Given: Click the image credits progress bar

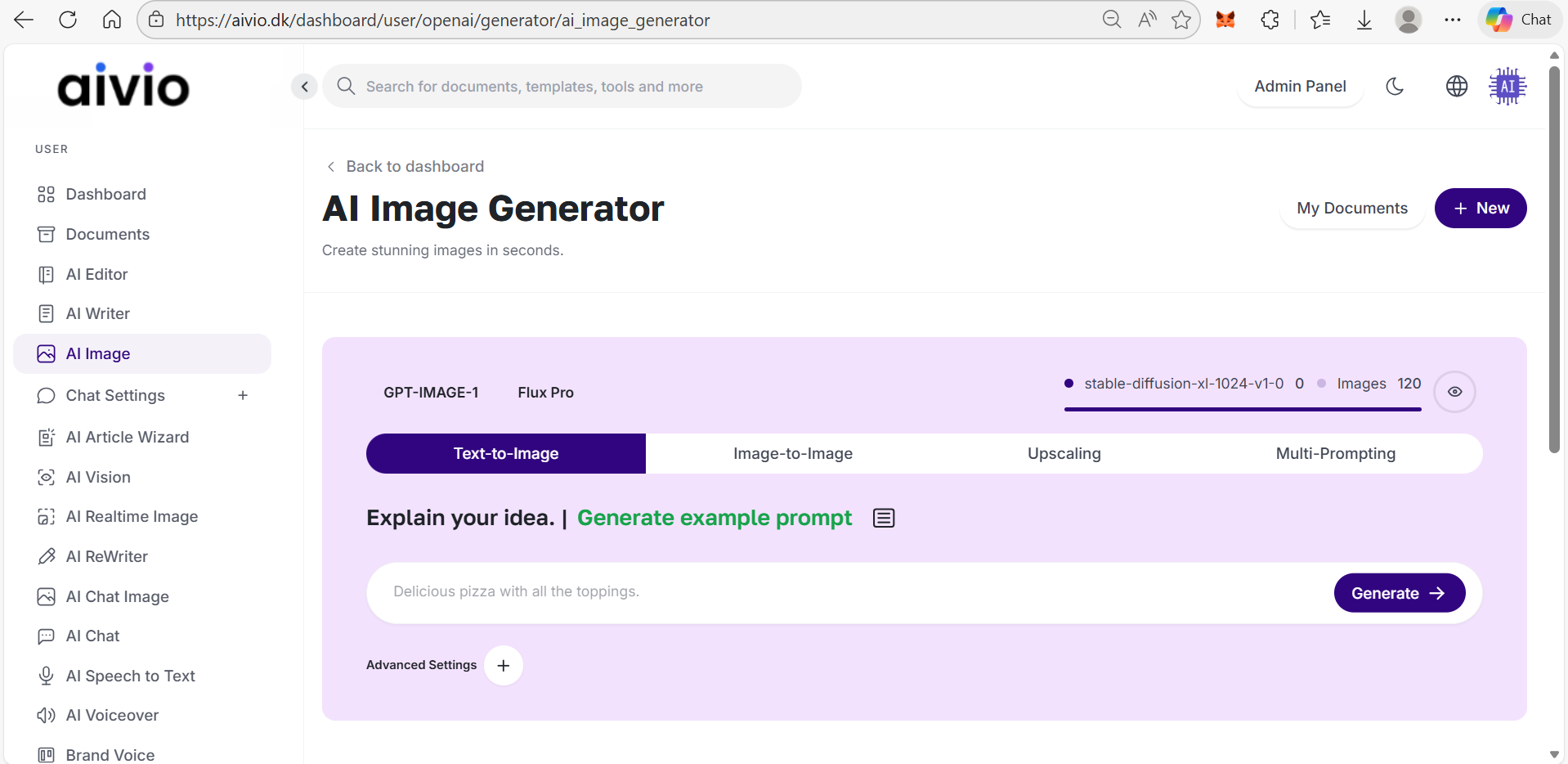Looking at the screenshot, I should [x=1242, y=409].
